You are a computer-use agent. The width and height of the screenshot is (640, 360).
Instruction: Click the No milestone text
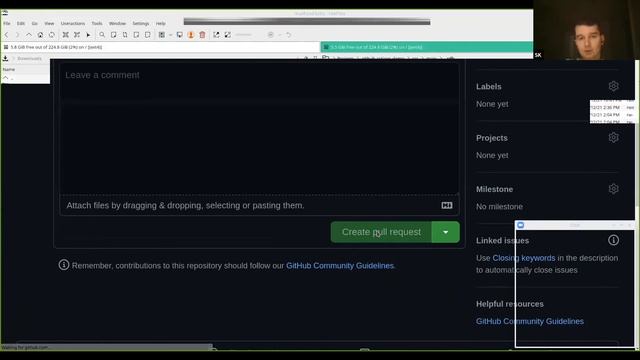499,207
